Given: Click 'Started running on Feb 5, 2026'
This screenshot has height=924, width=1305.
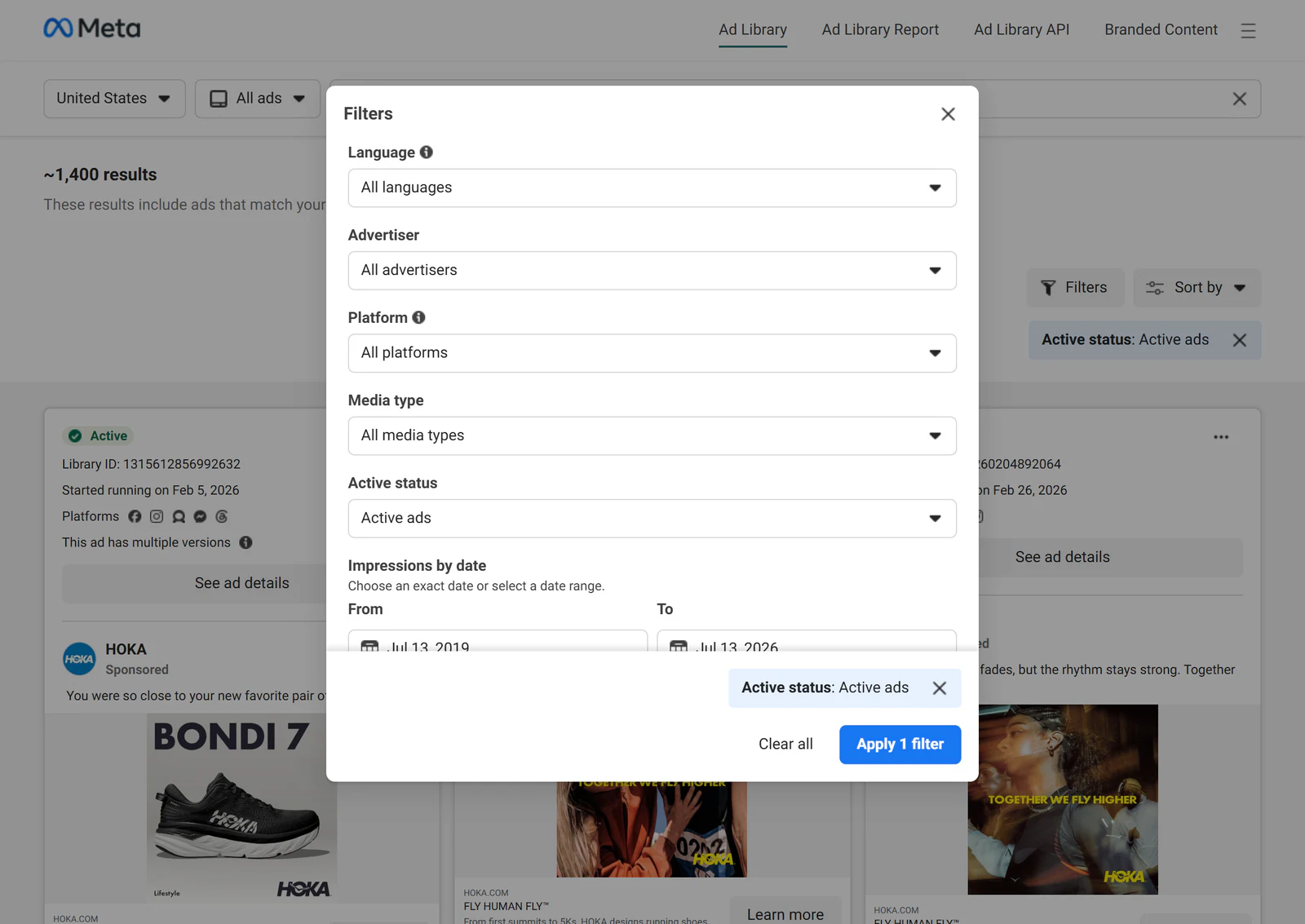Looking at the screenshot, I should point(151,490).
